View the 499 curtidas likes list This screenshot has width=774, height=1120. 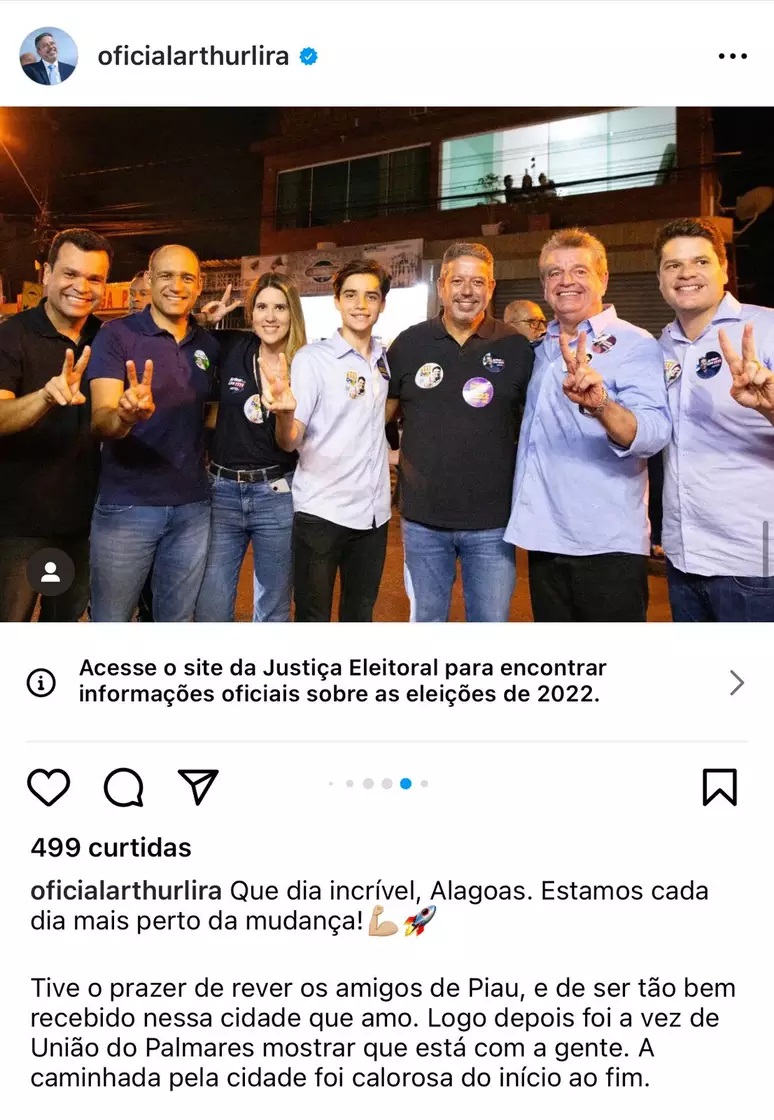click(111, 848)
